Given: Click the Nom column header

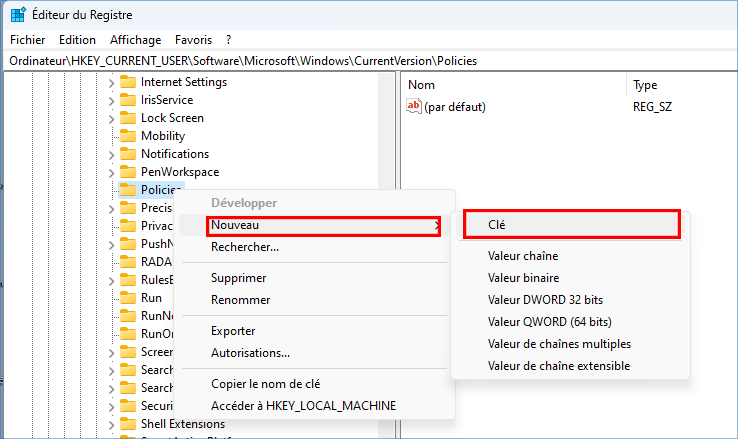Looking at the screenshot, I should point(422,85).
